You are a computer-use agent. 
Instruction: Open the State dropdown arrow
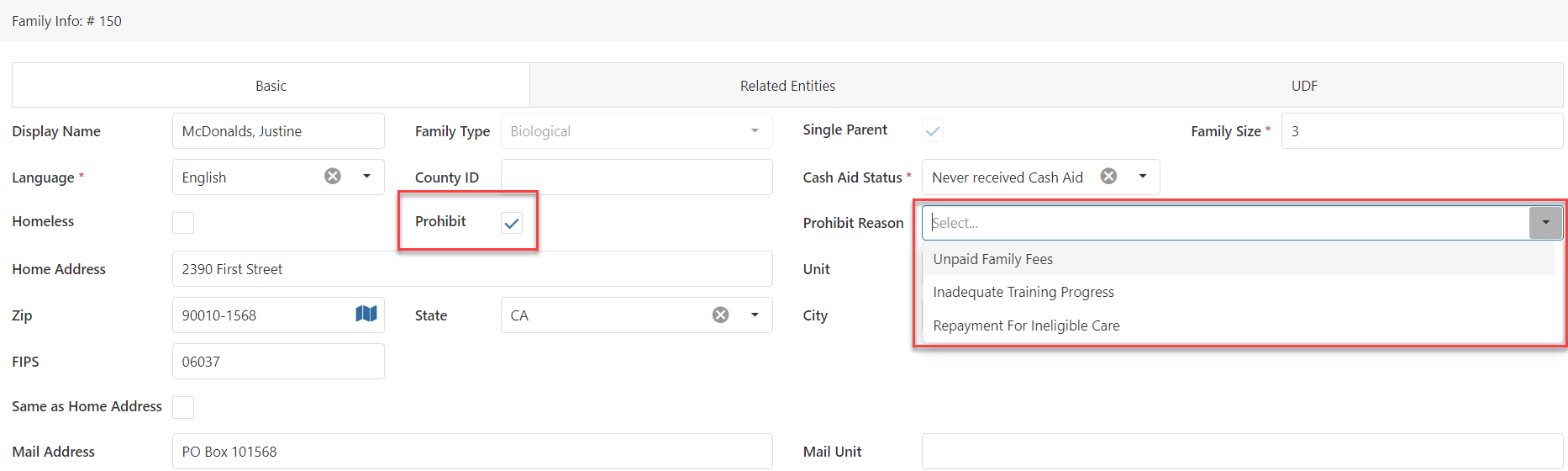click(x=755, y=315)
